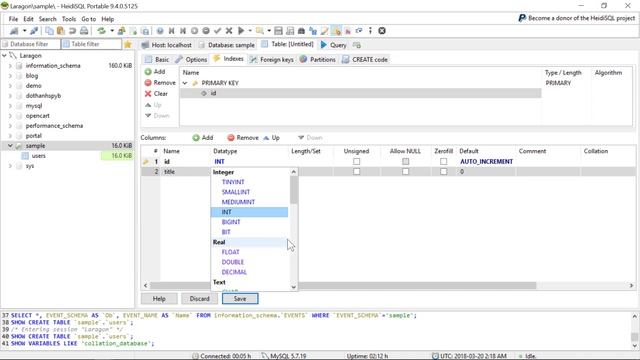
Task: Expand the opencart database node
Action: (10, 116)
